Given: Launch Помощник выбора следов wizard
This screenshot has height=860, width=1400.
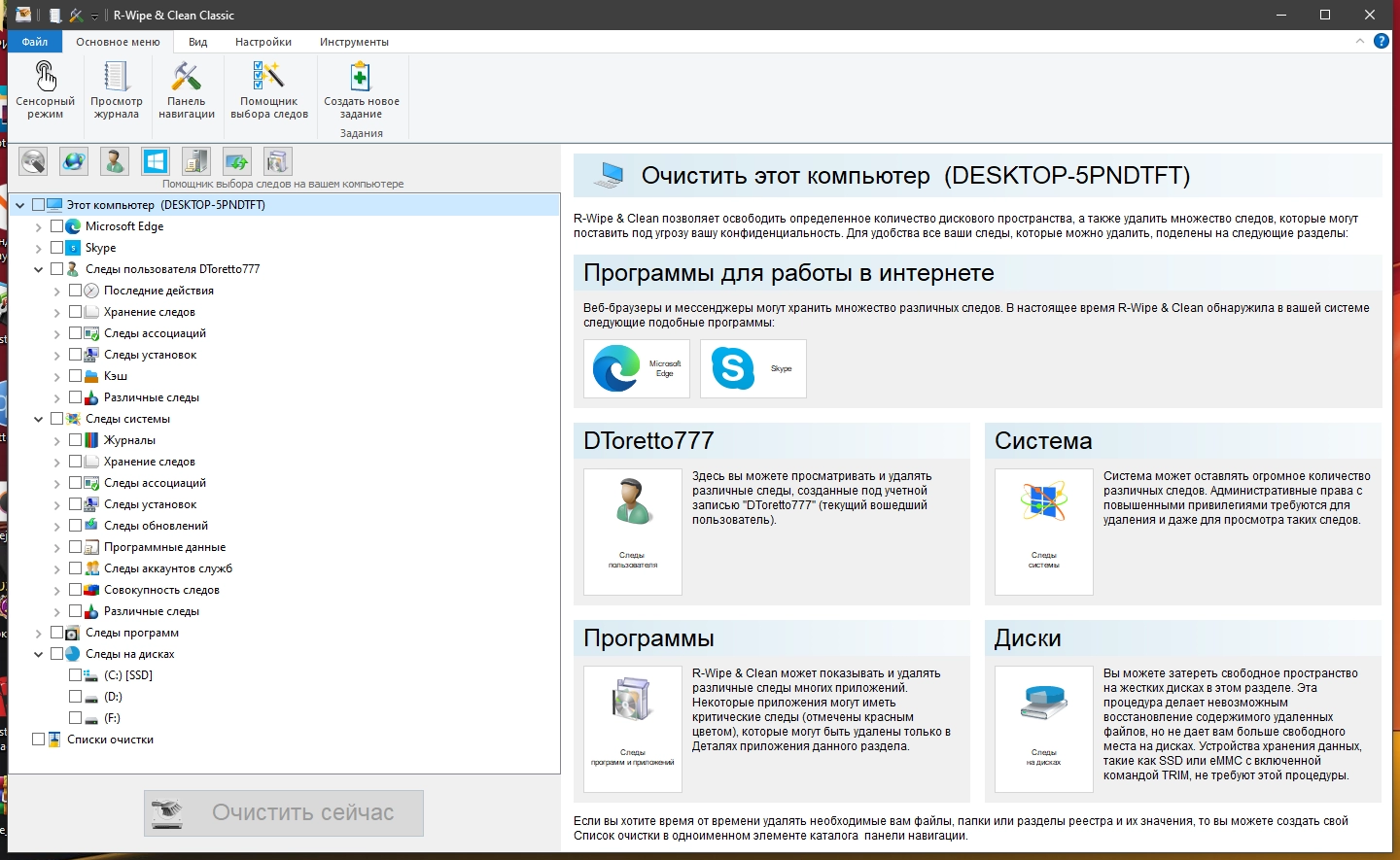Looking at the screenshot, I should (269, 89).
